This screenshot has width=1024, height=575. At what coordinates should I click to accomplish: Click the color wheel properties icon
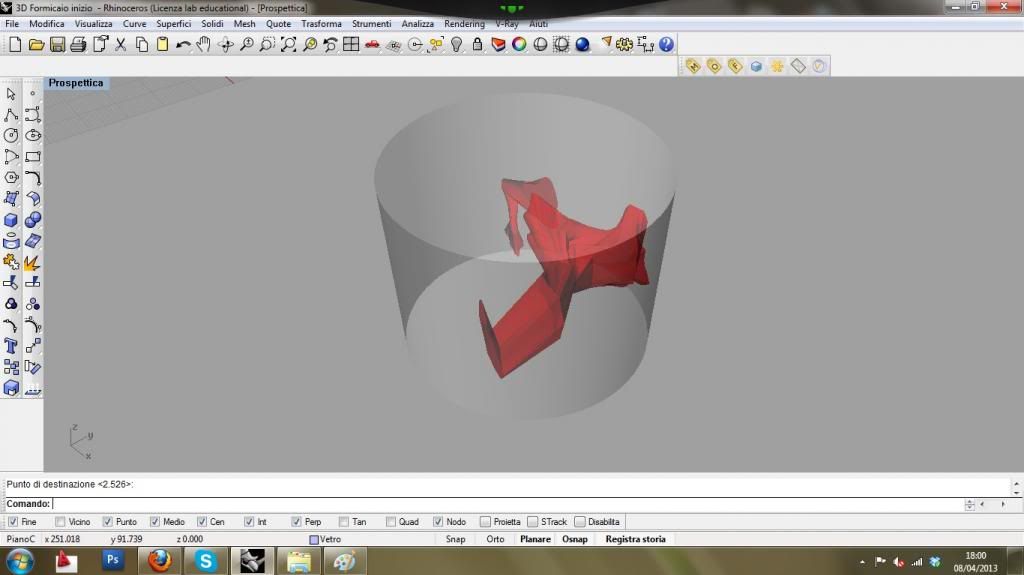[x=519, y=44]
